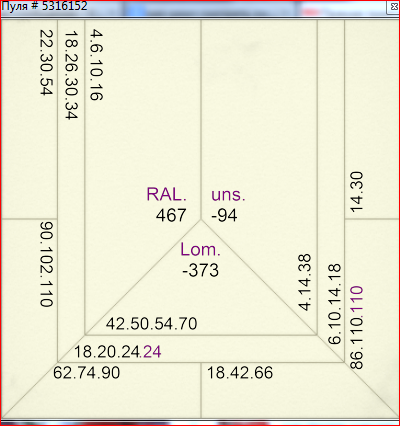Click the entry 42.50.54.70
This screenshot has width=400, height=426.
pyautogui.click(x=152, y=324)
